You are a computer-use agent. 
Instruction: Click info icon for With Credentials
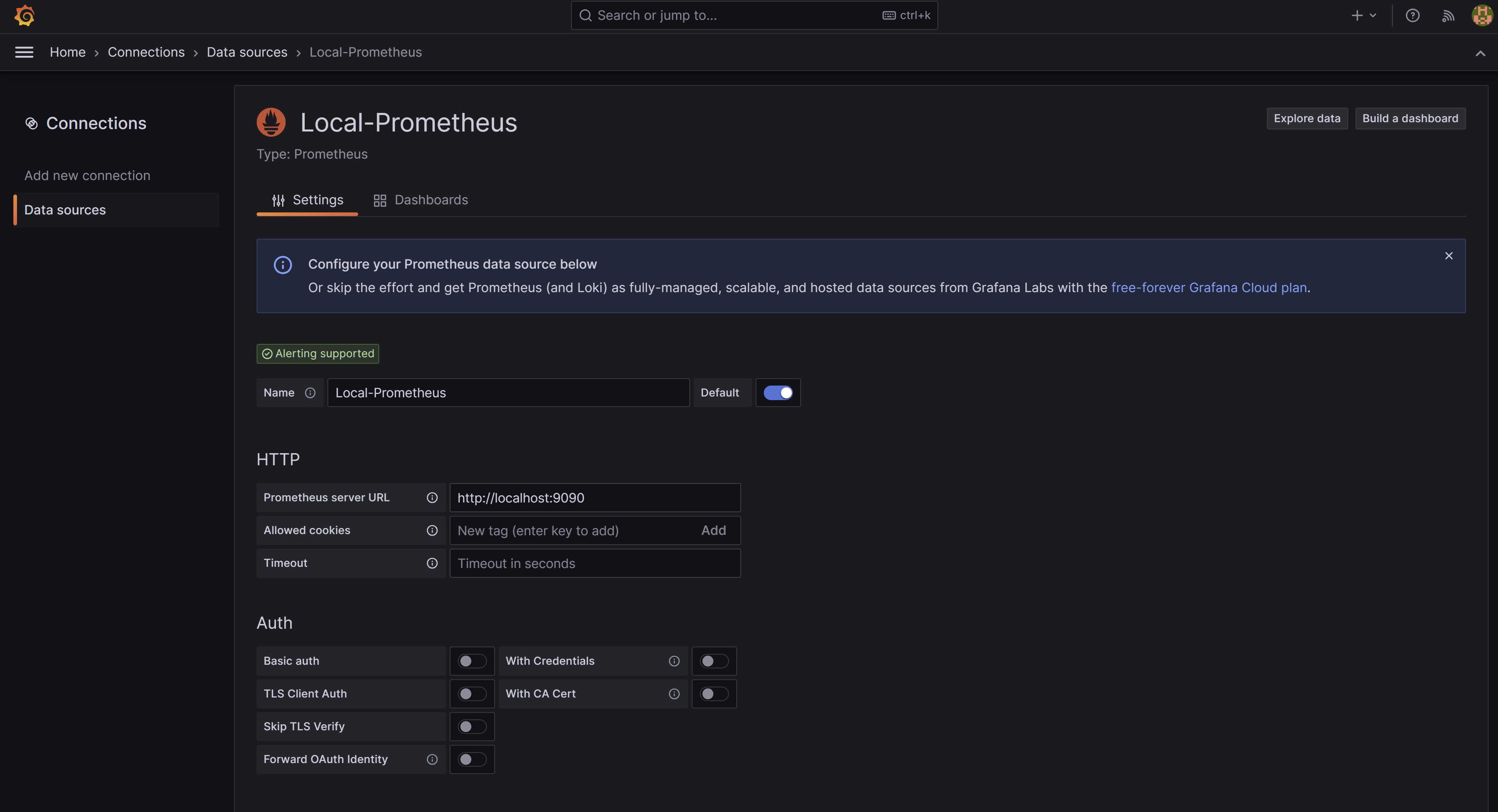click(674, 661)
